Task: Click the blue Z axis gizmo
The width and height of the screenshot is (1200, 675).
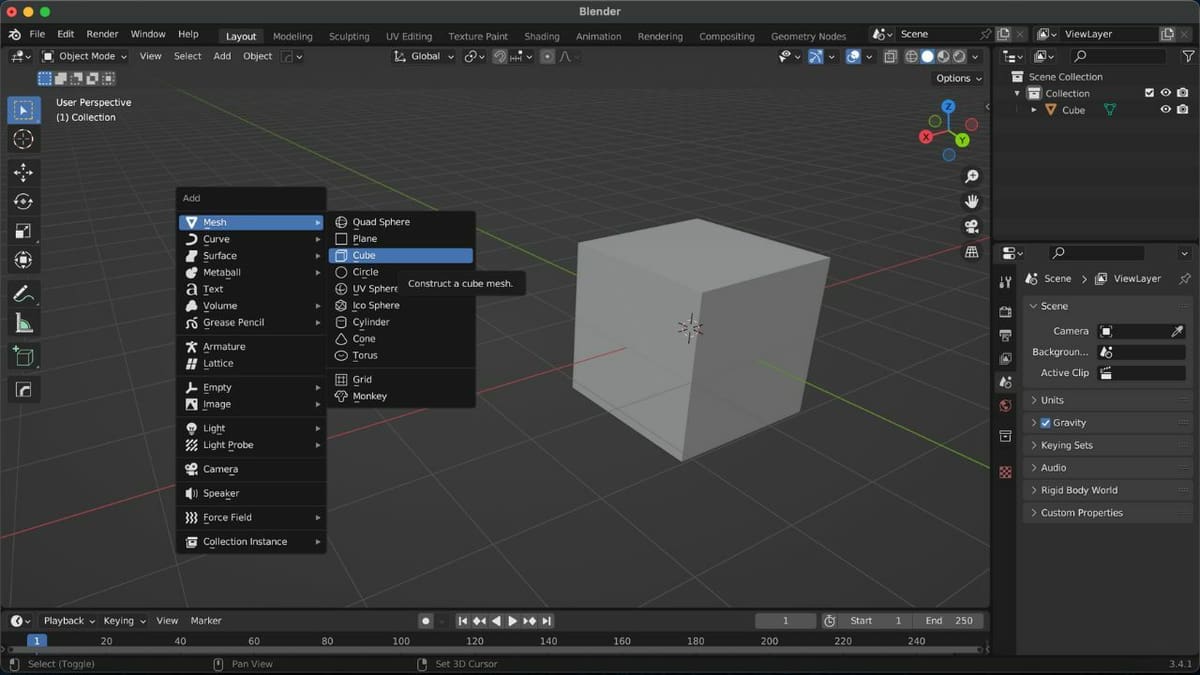Action: click(x=948, y=107)
